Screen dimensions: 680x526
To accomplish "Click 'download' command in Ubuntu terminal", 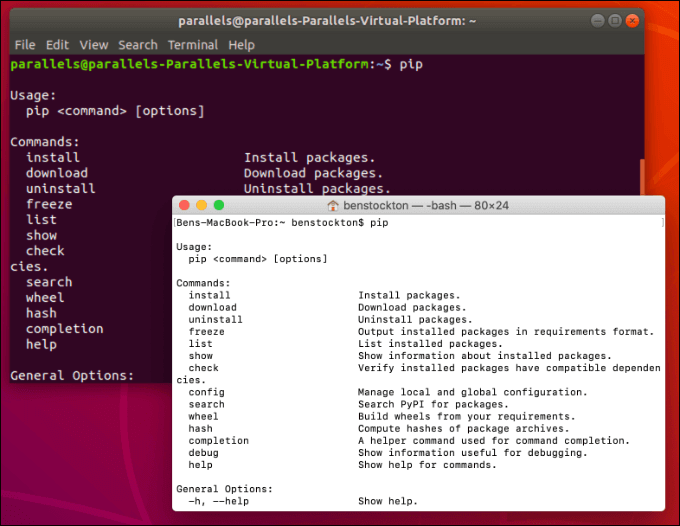I will [x=57, y=173].
